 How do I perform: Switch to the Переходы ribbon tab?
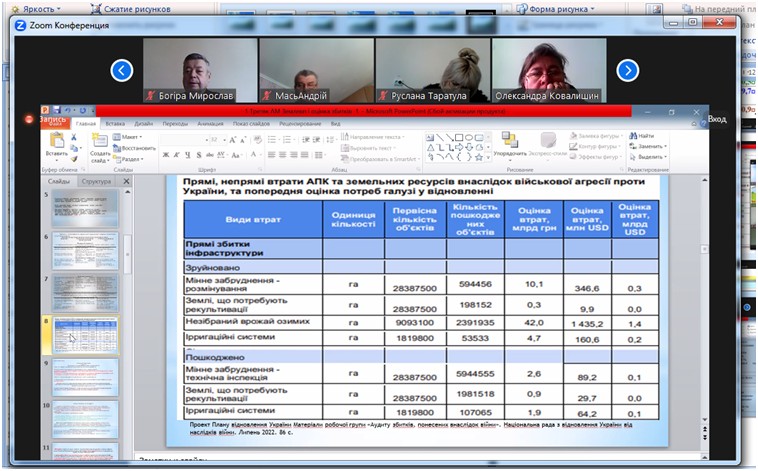[175, 124]
